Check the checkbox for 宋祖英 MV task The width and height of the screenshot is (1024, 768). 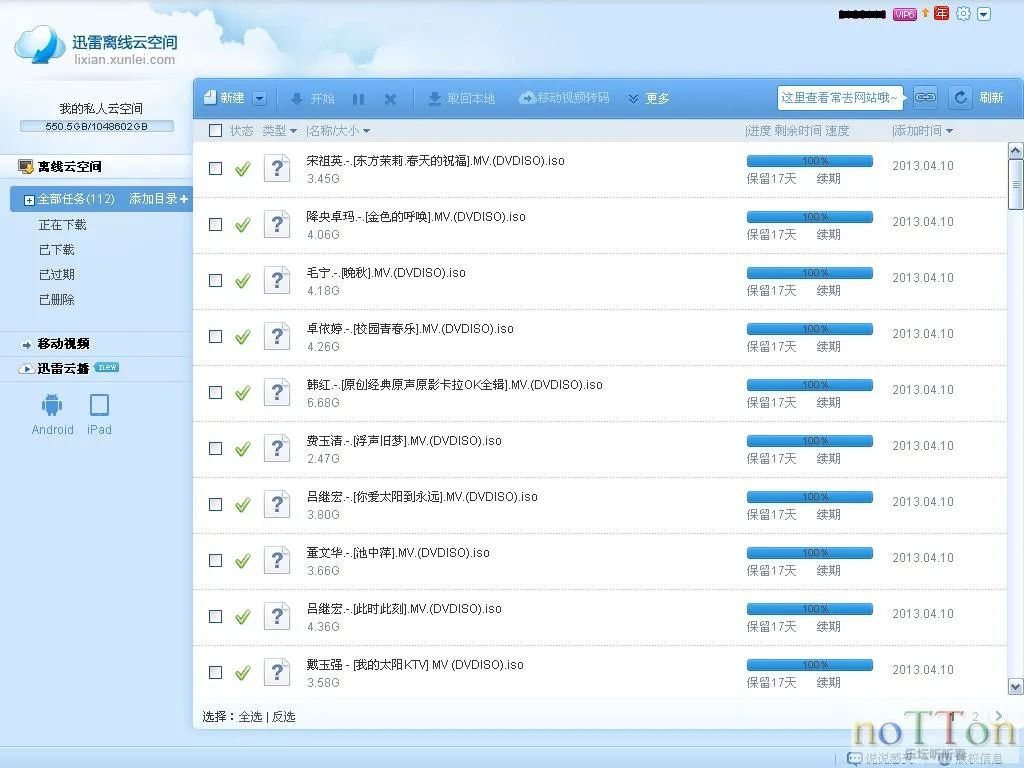pyautogui.click(x=215, y=168)
